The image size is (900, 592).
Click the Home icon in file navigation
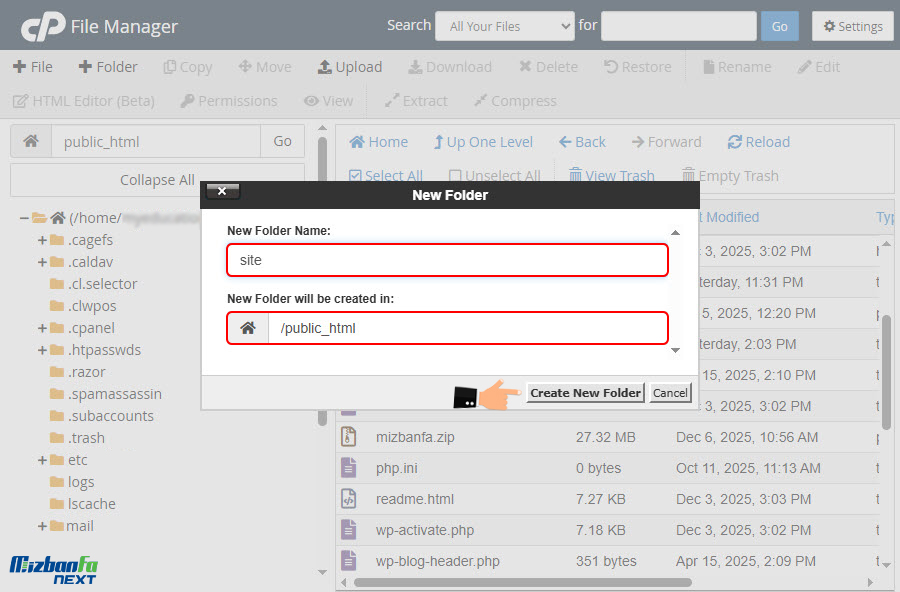(x=357, y=142)
